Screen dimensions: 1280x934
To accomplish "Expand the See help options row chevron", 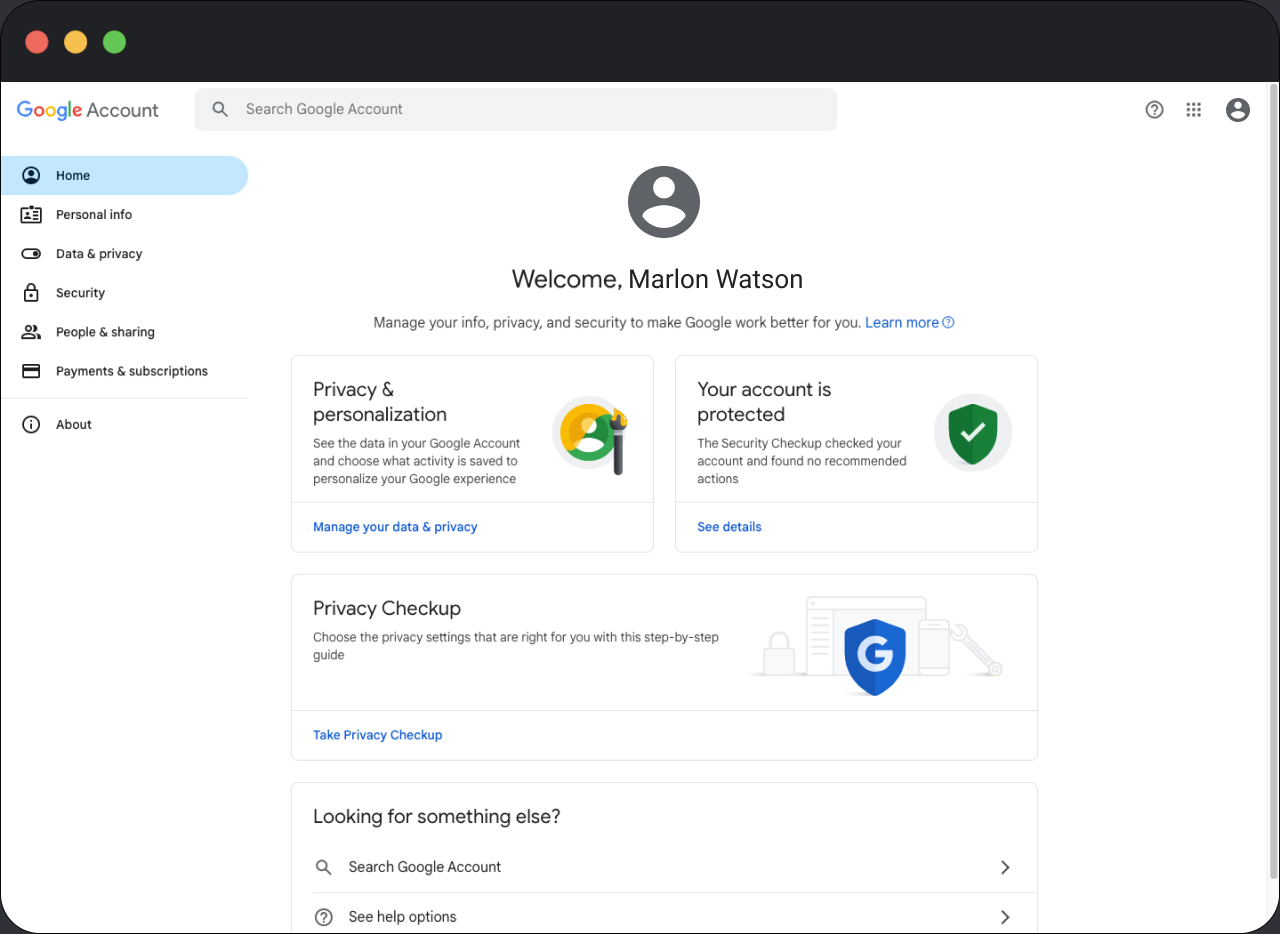I will (1005, 917).
